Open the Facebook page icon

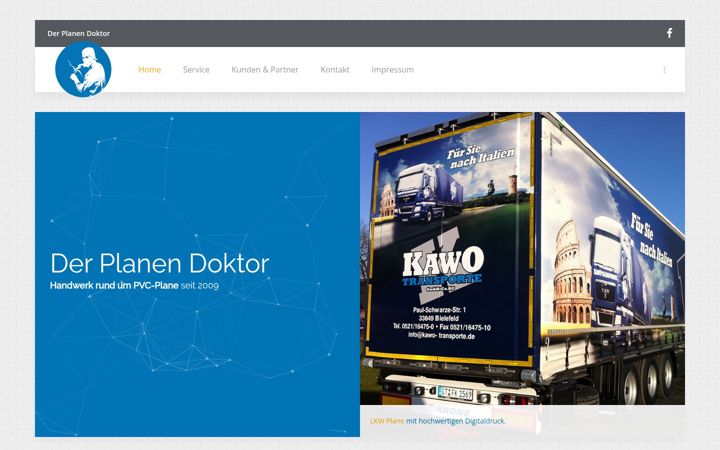pyautogui.click(x=669, y=33)
